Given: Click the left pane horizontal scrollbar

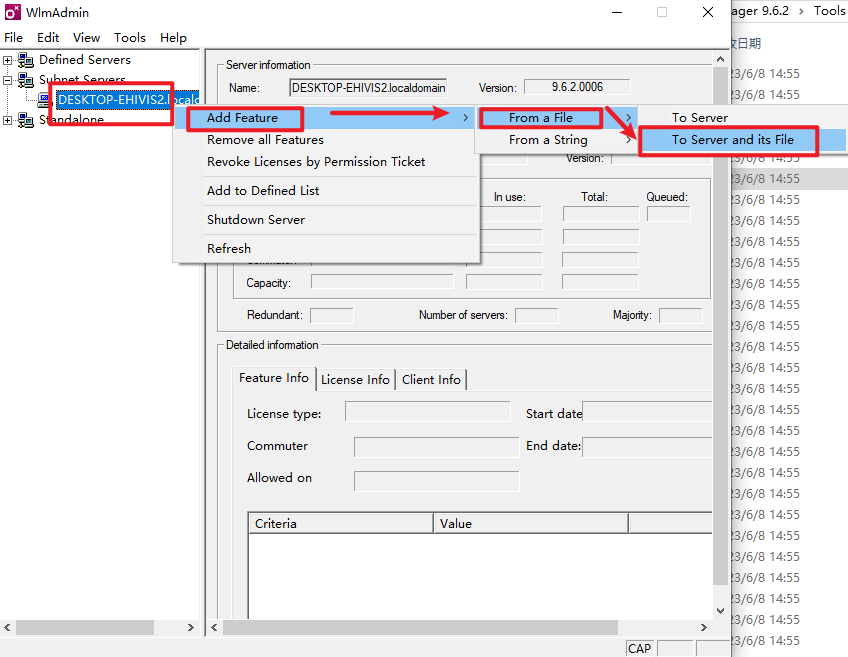Looking at the screenshot, I should (100, 628).
